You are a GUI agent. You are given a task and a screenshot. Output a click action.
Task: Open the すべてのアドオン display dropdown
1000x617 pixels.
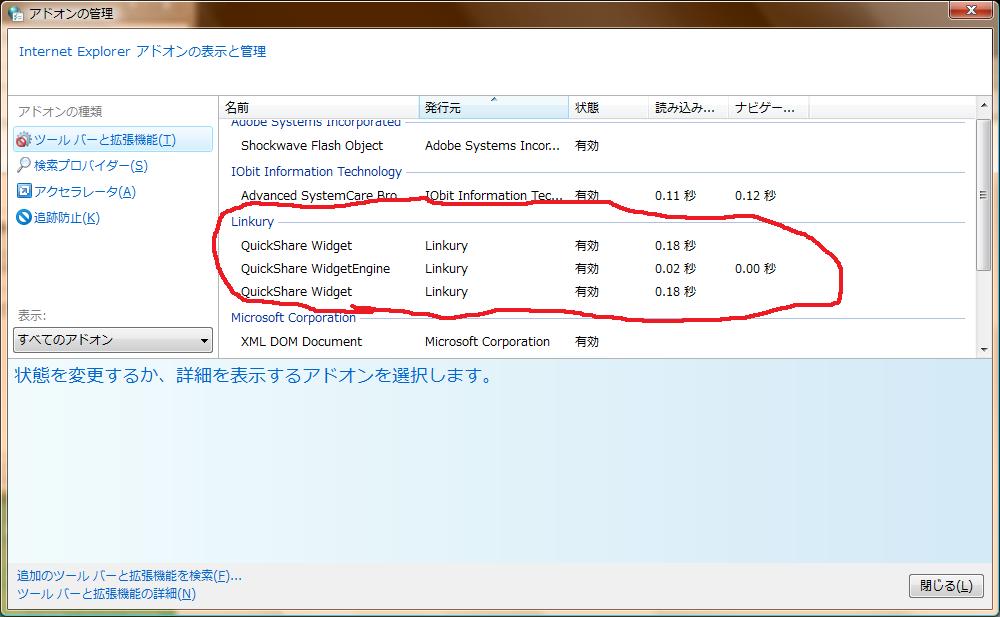click(113, 340)
